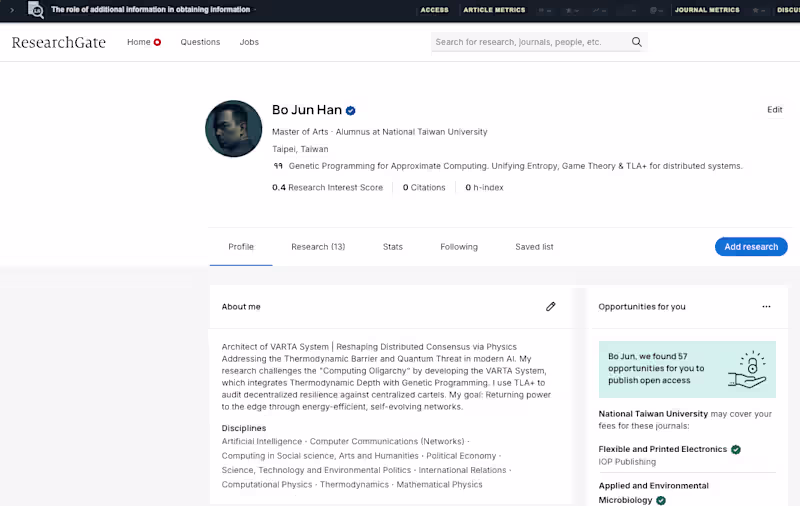800x506 pixels.
Task: Edit About me with pencil icon
Action: [x=551, y=307]
